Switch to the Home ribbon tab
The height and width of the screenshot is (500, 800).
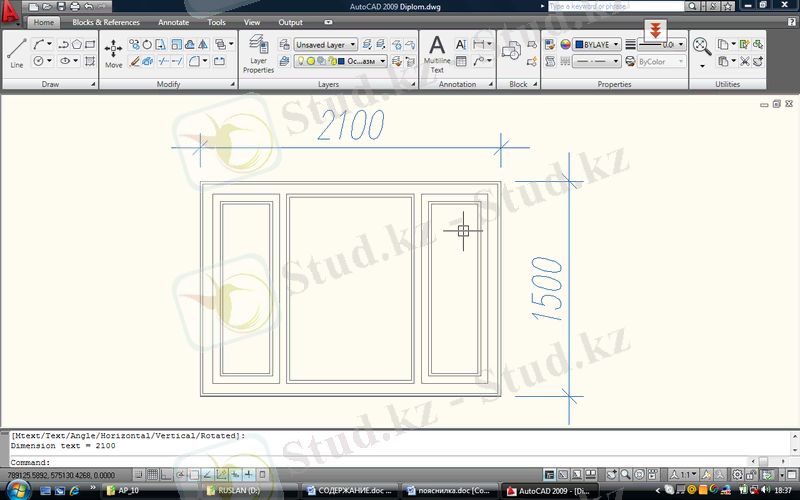coord(43,22)
